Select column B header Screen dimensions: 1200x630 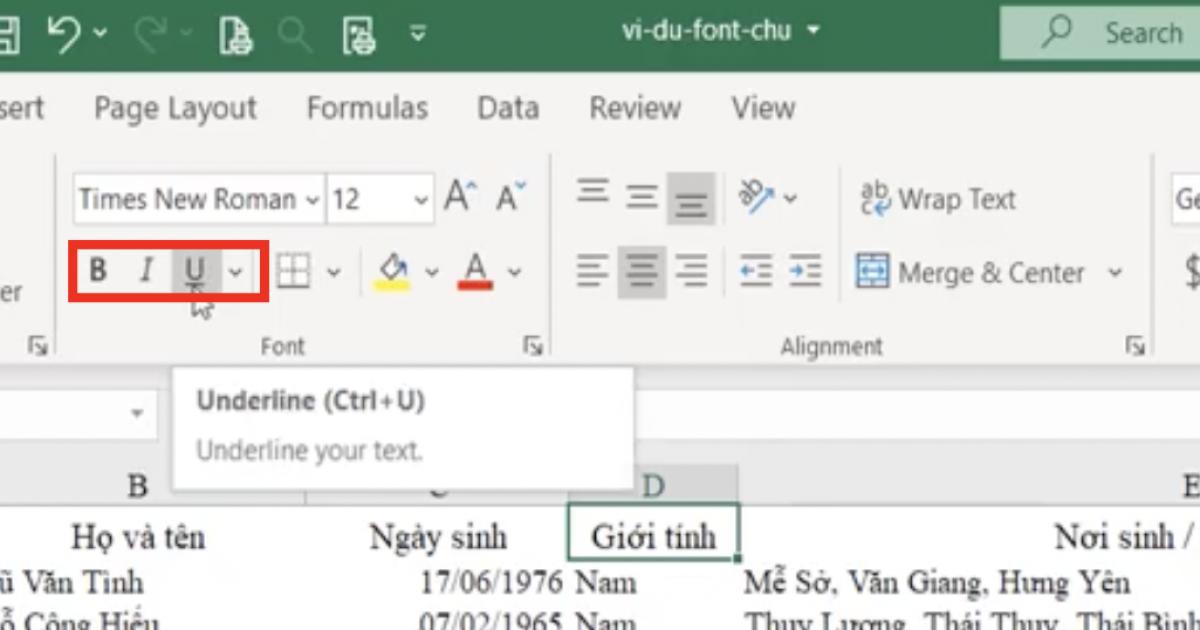tap(138, 486)
